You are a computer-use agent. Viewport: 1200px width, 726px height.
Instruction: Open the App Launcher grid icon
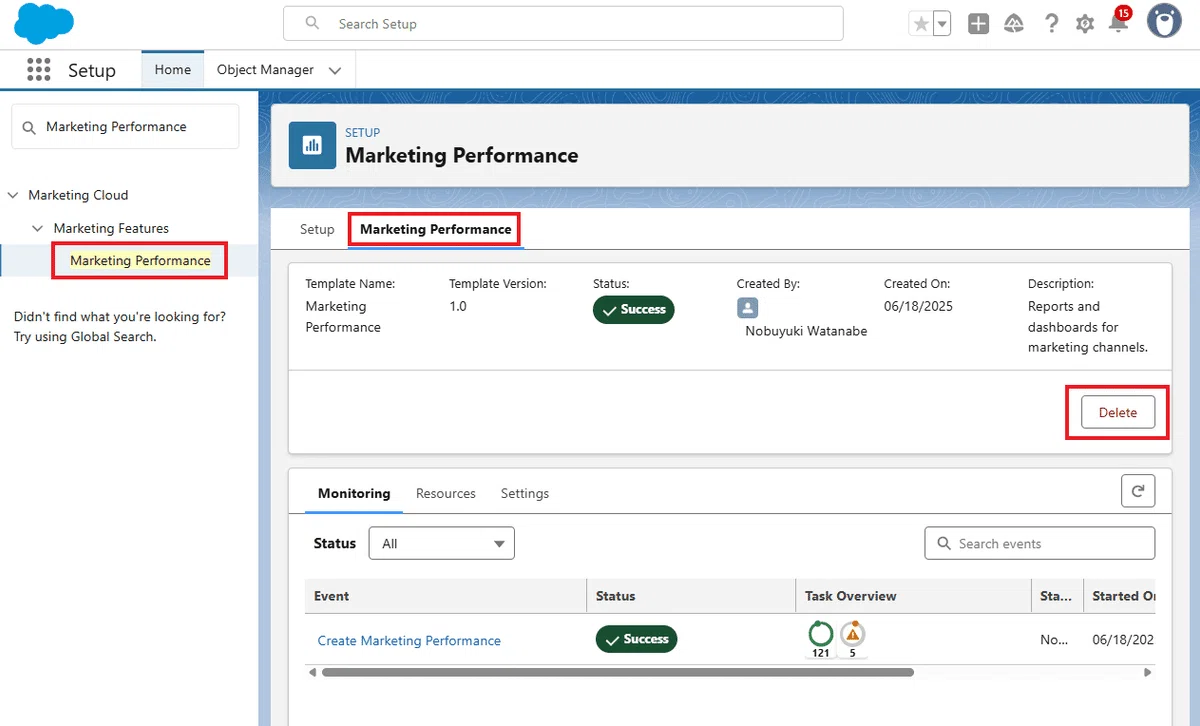click(x=39, y=69)
